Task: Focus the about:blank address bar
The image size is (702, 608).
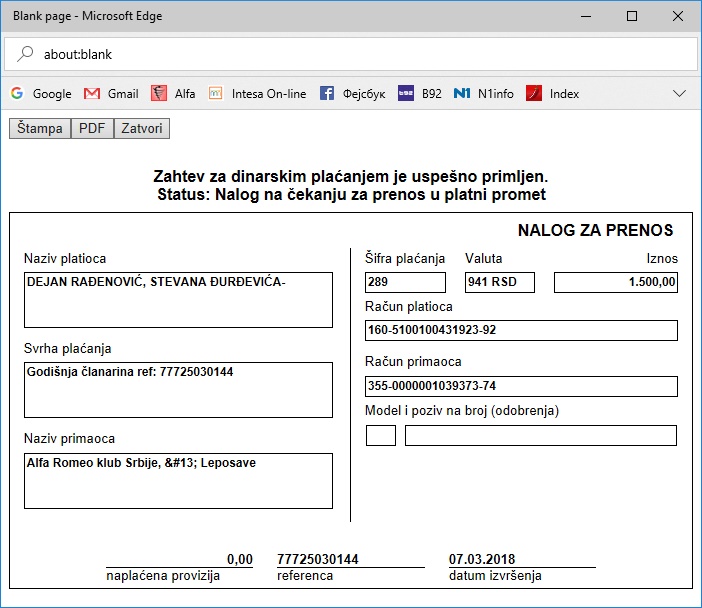Action: click(351, 54)
